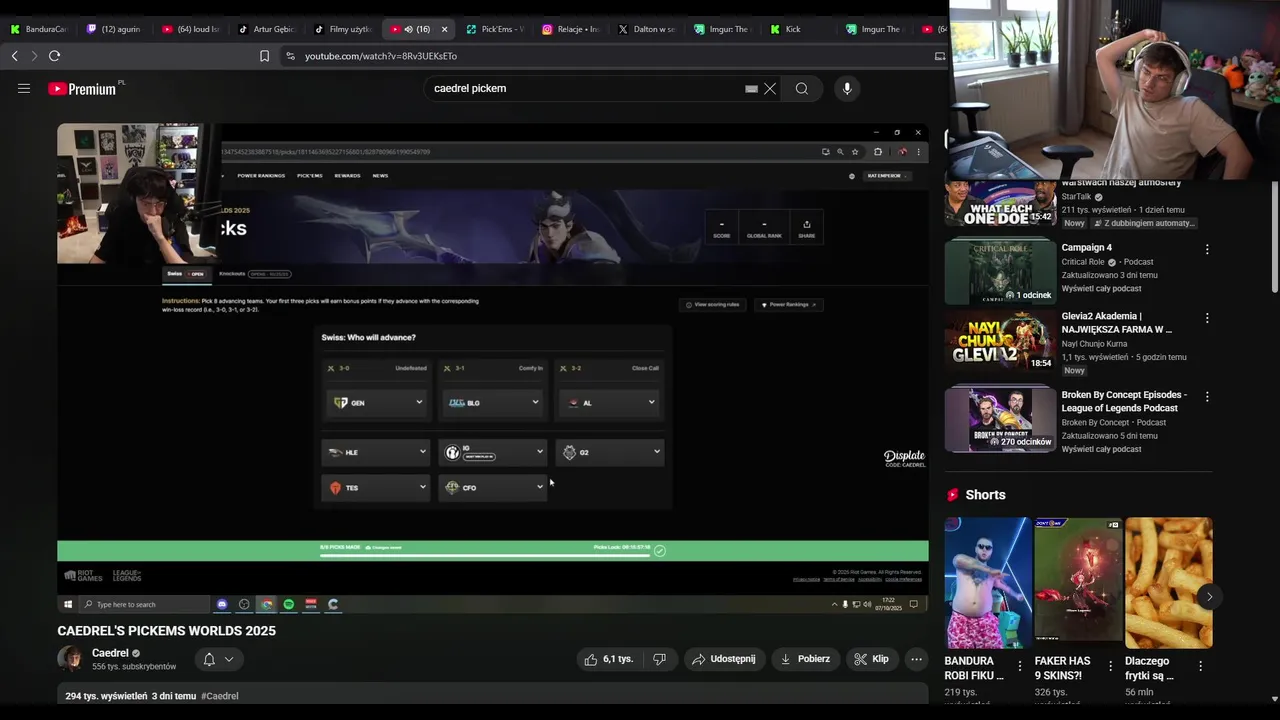Open the StarTalk 15:42 video thumbnail

pyautogui.click(x=1000, y=203)
